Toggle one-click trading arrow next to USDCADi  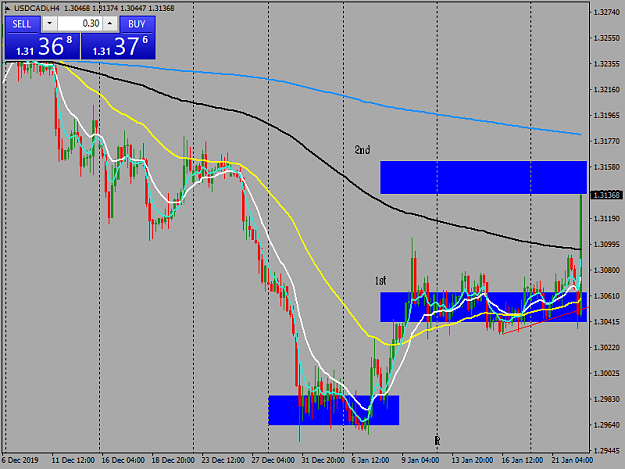coord(7,8)
